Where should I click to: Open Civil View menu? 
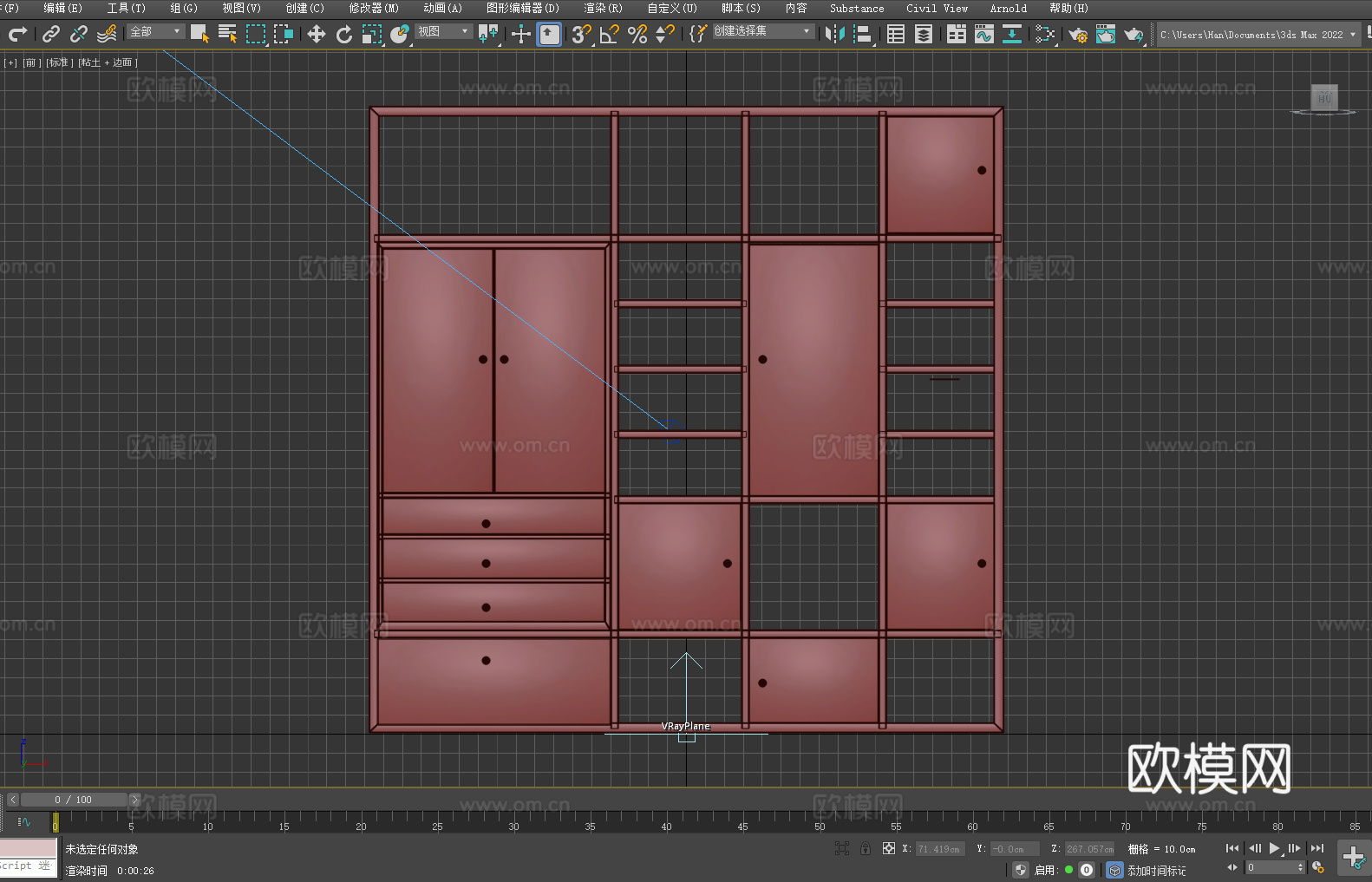(x=937, y=8)
